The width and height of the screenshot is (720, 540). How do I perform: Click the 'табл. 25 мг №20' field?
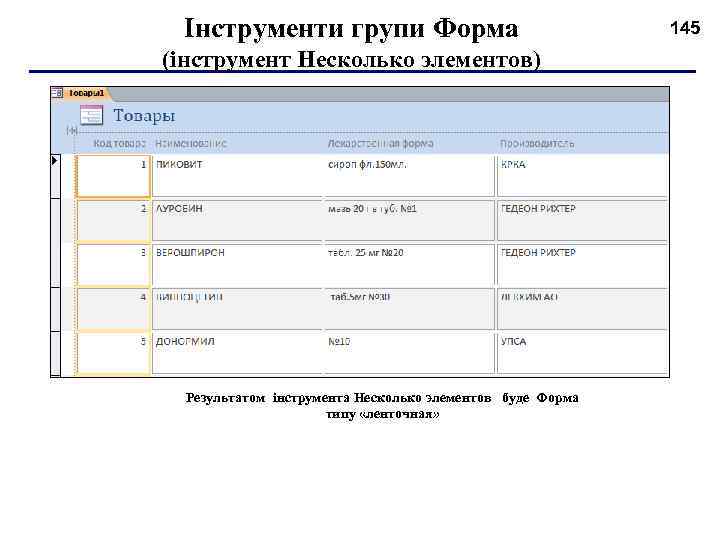410,264
